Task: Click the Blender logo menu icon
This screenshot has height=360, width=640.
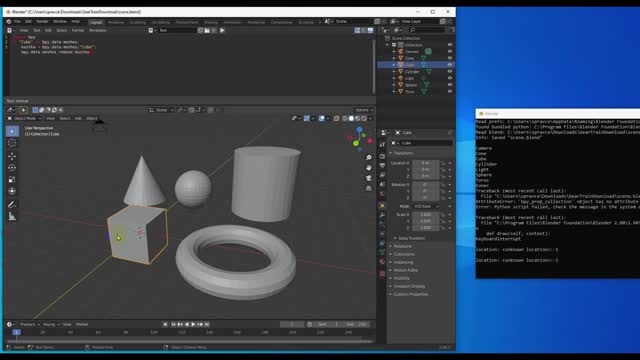Action: coord(9,22)
